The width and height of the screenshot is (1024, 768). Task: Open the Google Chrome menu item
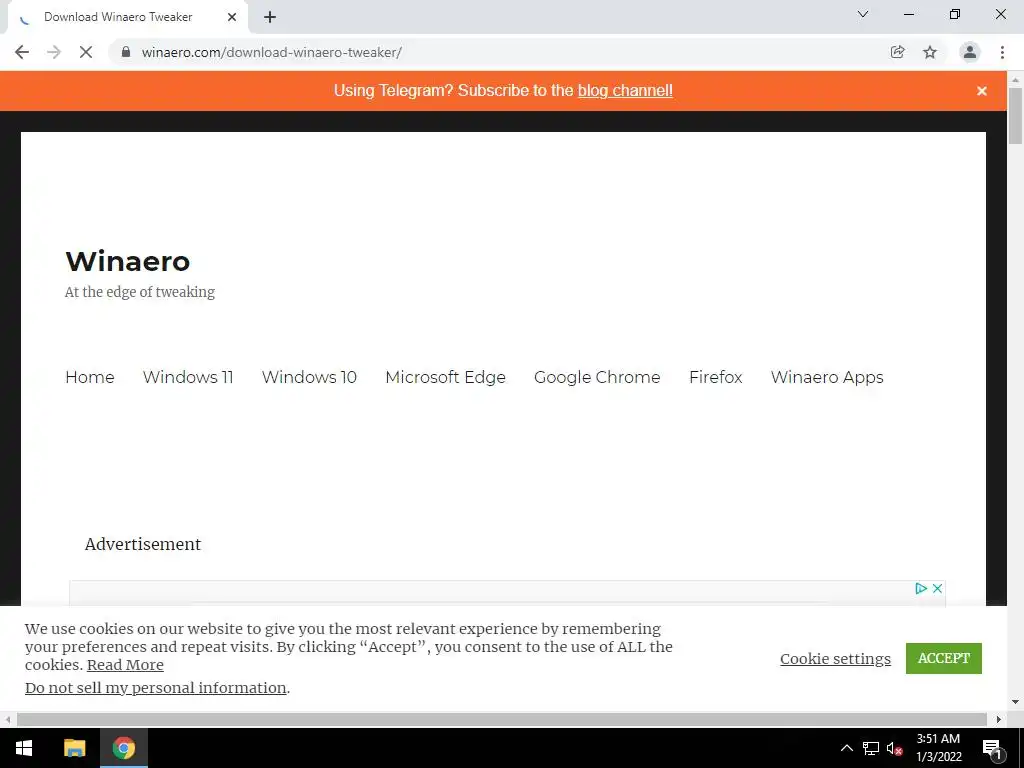[597, 377]
